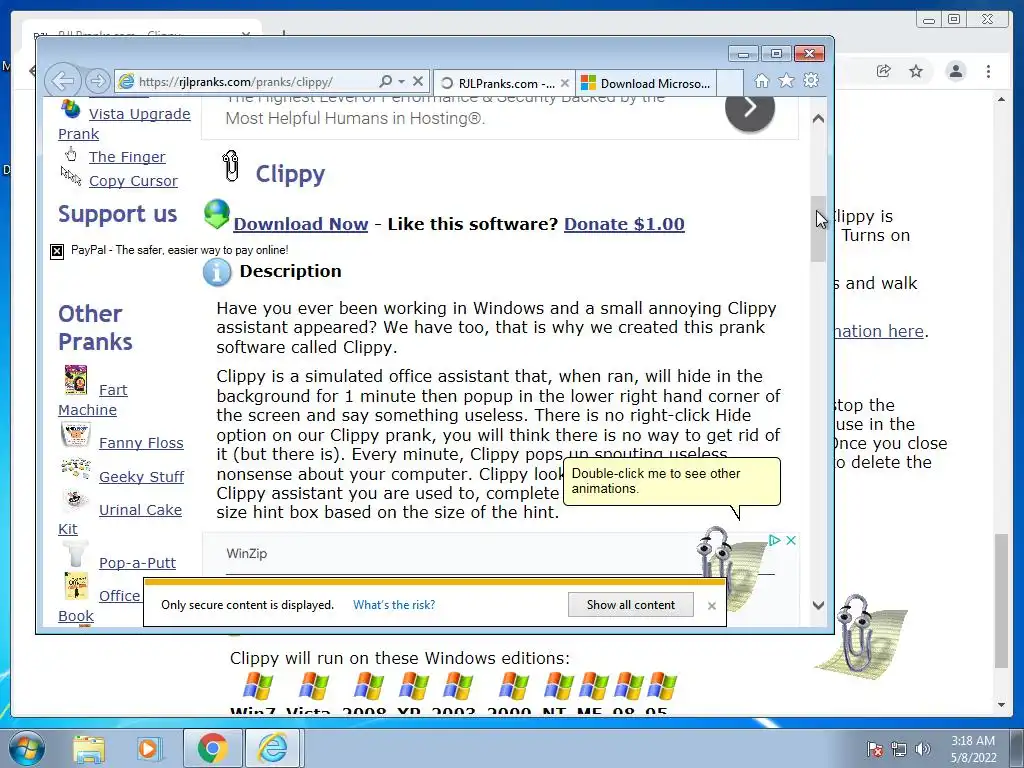Click the Chrome share page icon
Screen dimensions: 1024x768
click(884, 71)
